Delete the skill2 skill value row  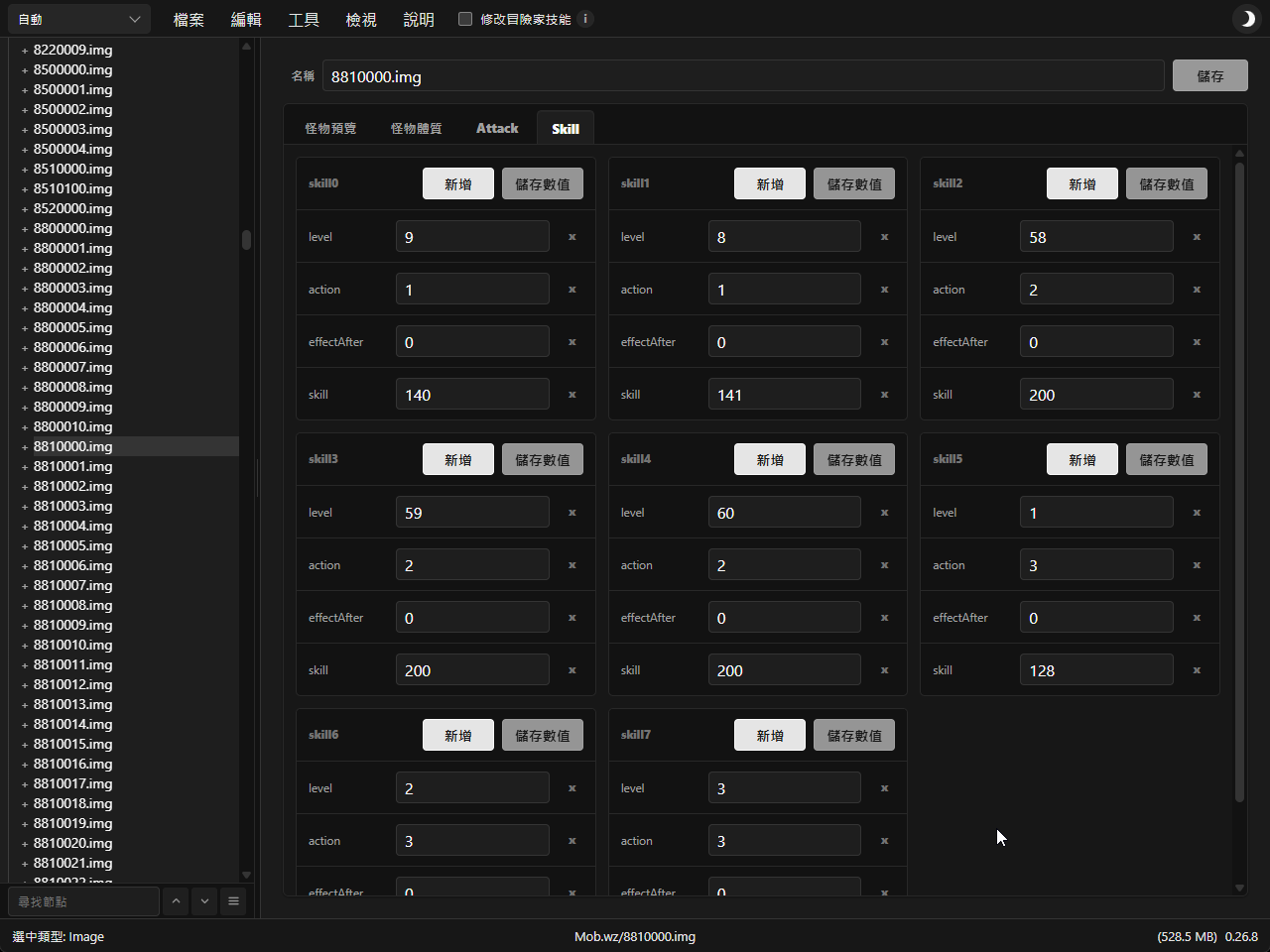pos(1197,395)
